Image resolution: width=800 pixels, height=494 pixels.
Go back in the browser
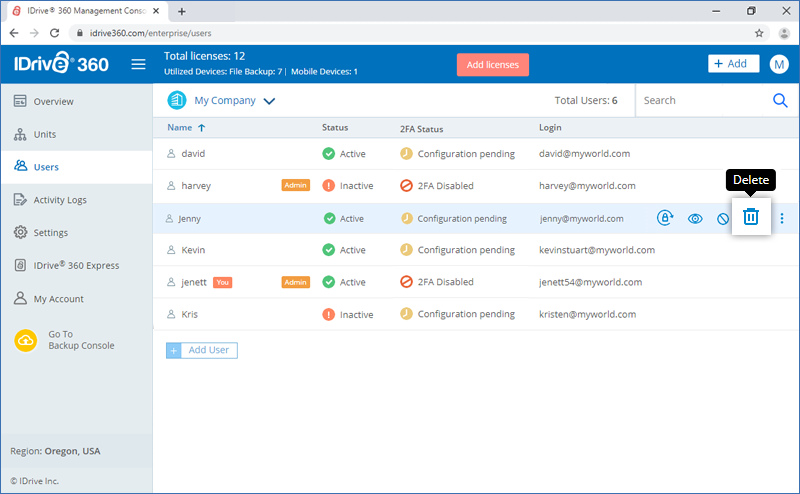point(14,33)
